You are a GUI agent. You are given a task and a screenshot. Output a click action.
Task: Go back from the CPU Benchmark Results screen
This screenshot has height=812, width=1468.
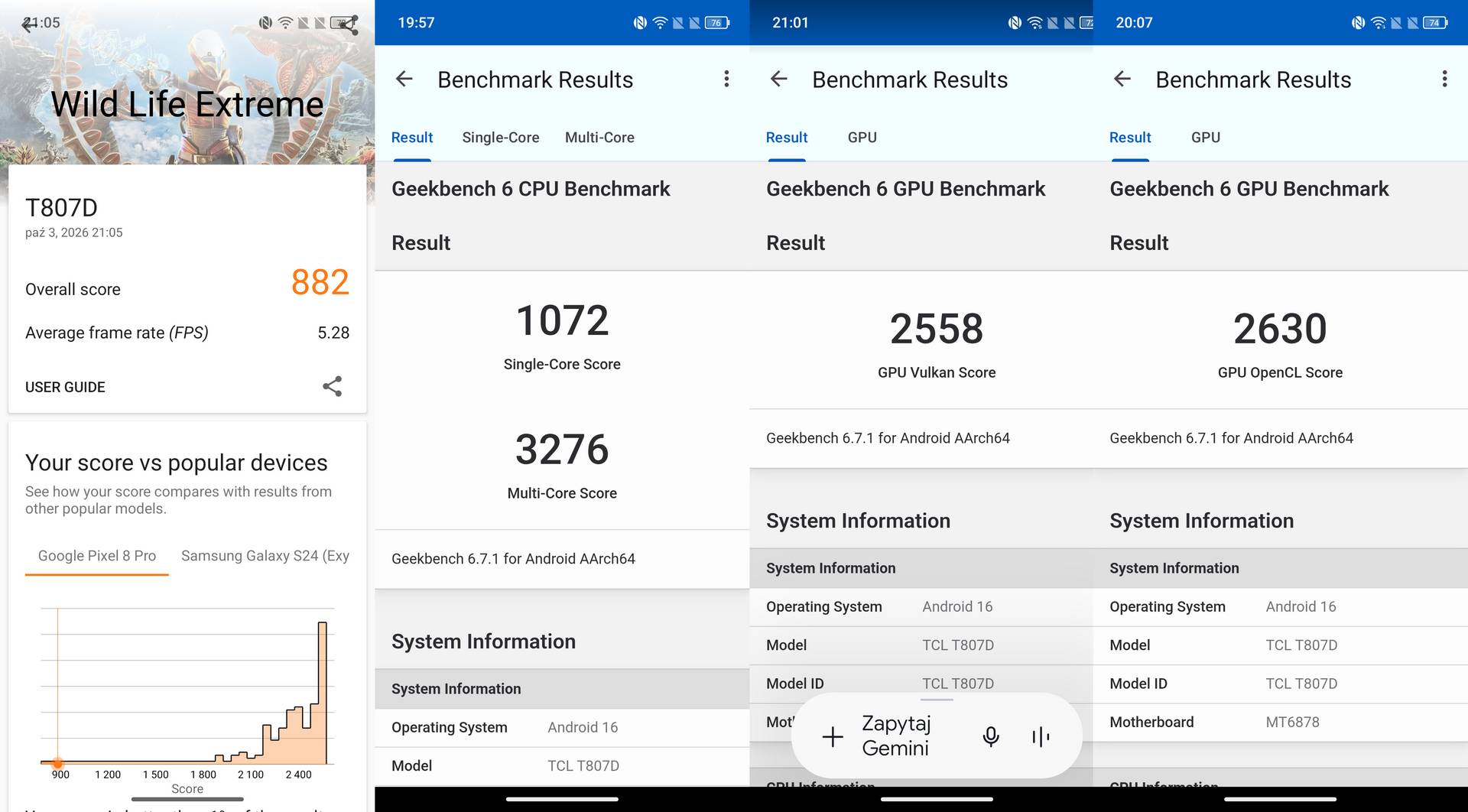[404, 79]
